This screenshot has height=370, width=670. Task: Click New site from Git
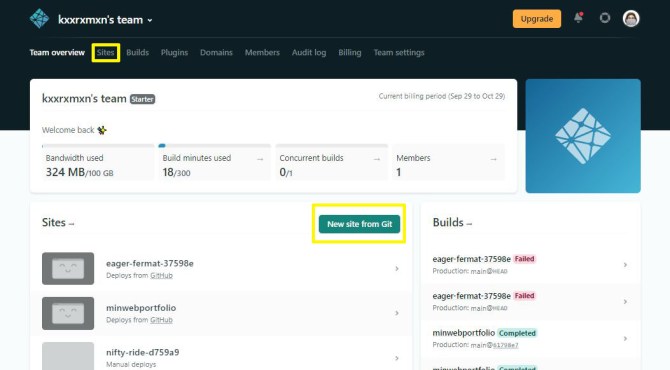359,224
